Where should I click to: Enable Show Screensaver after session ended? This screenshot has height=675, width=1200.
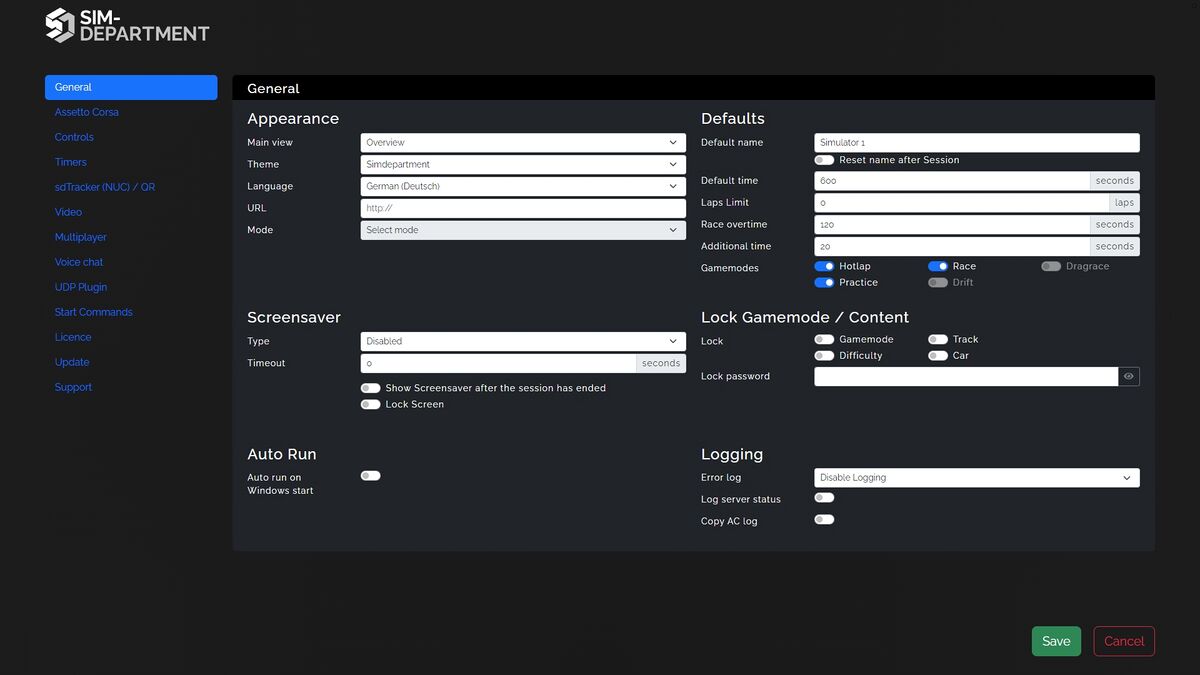371,388
